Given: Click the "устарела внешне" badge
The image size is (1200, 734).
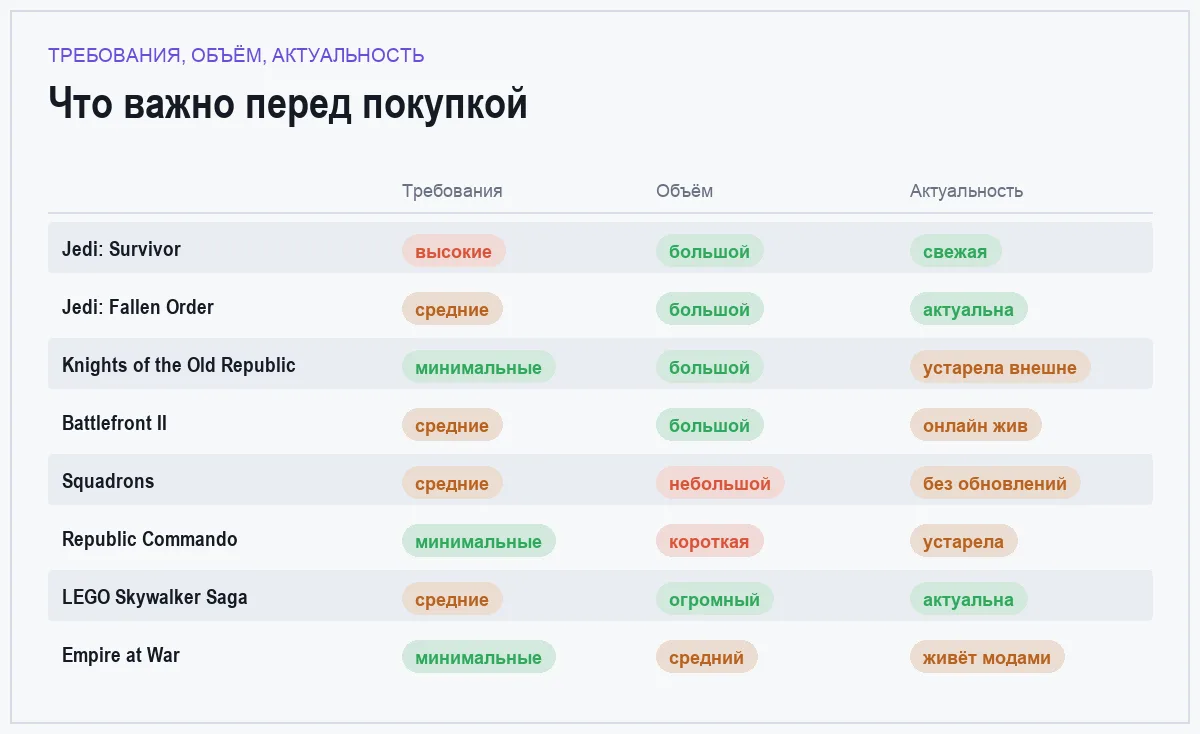Looking at the screenshot, I should coord(1000,367).
